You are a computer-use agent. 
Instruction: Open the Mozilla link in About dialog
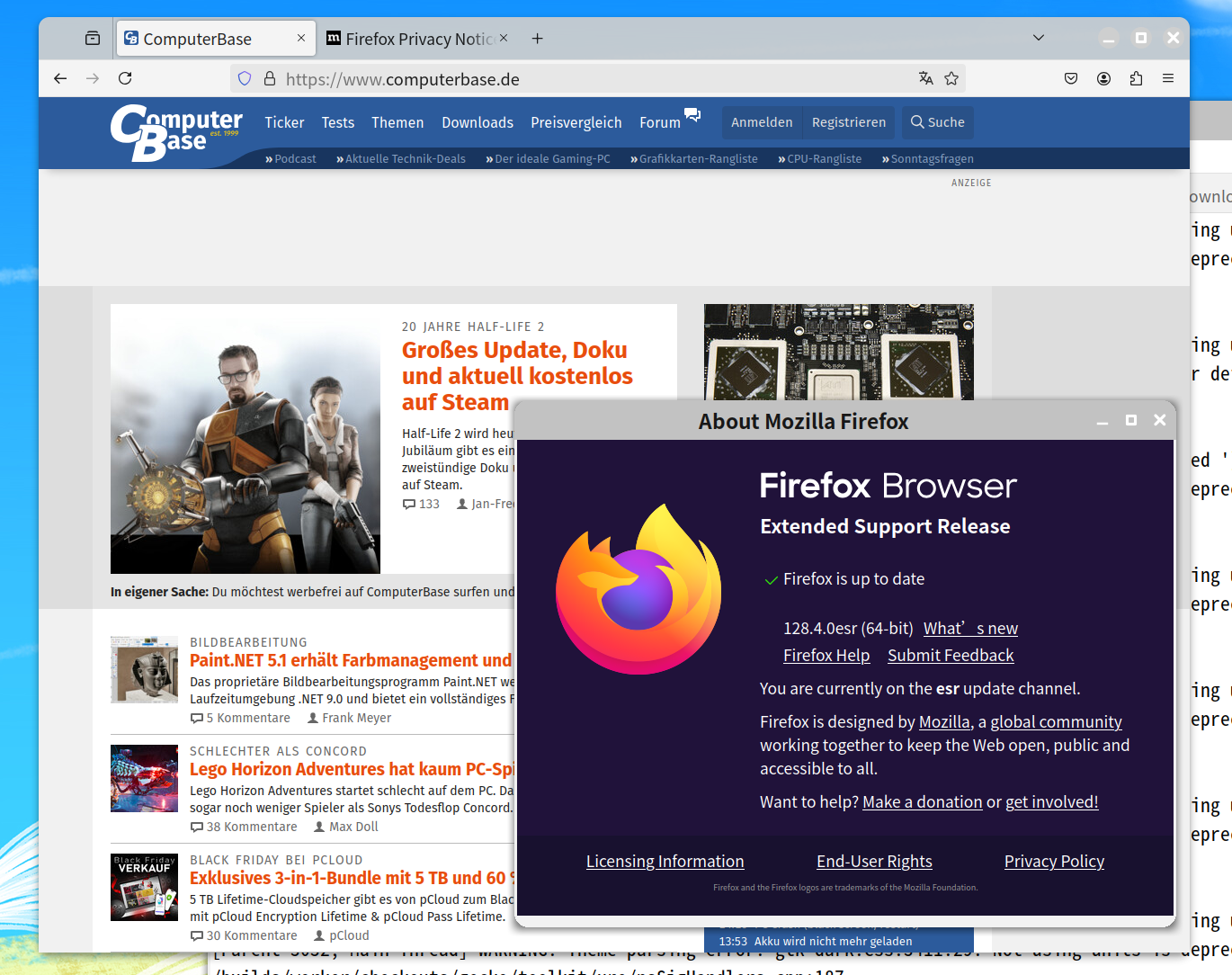pyautogui.click(x=944, y=721)
